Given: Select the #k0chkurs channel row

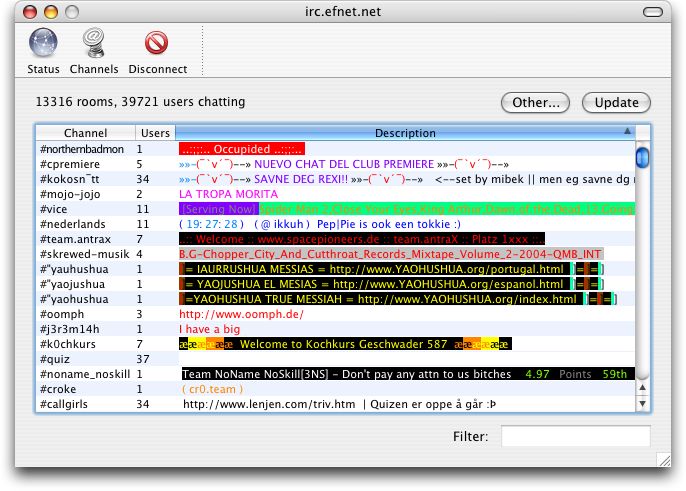Looking at the screenshot, I should click(336, 344).
